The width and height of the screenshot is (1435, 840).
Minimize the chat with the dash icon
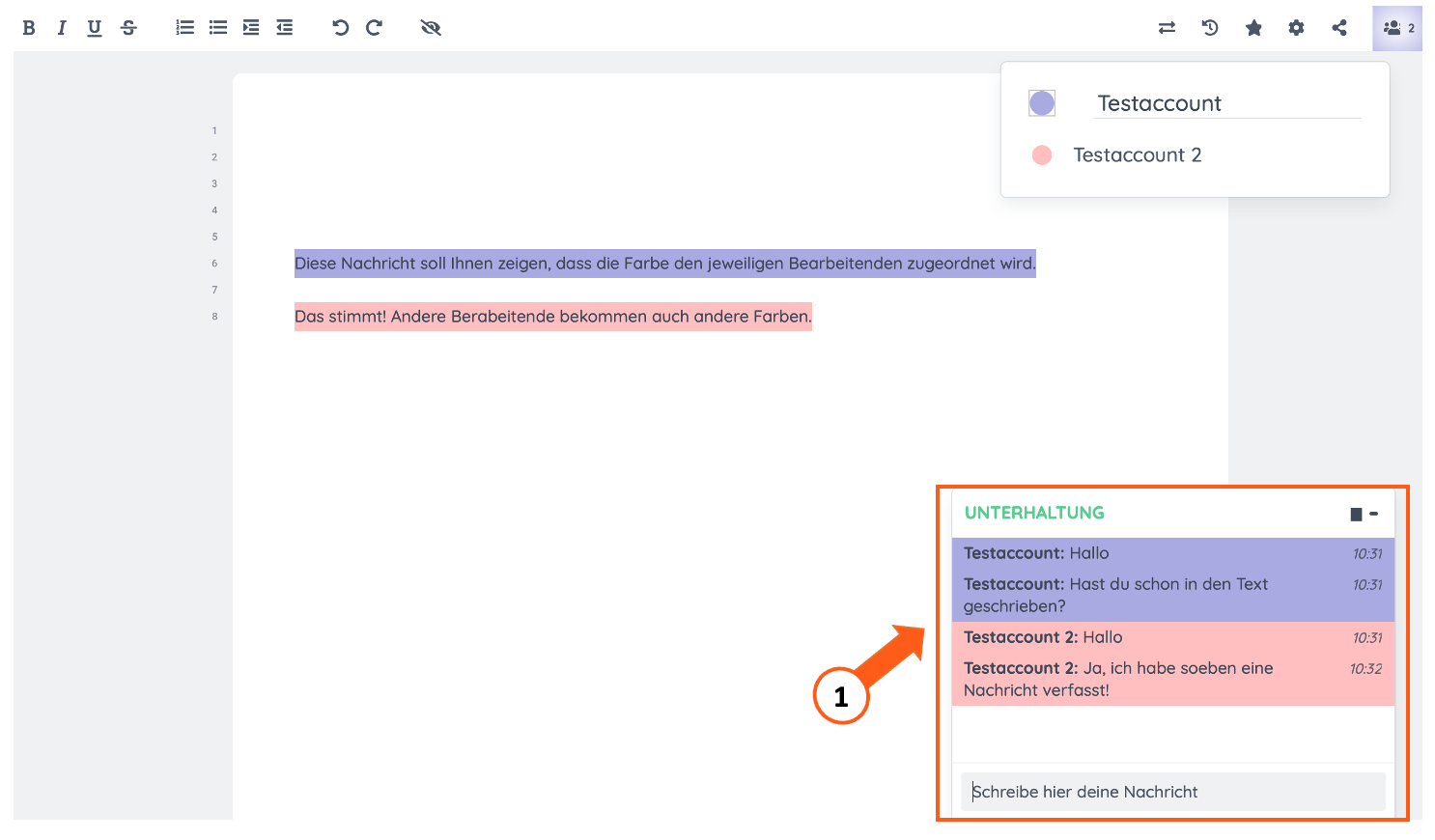1374,514
